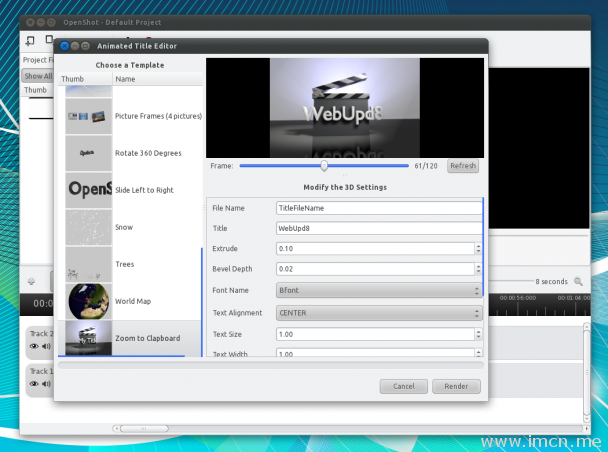The width and height of the screenshot is (608, 452).
Task: Minimize the Animated Title Editor window
Action: 75,46
